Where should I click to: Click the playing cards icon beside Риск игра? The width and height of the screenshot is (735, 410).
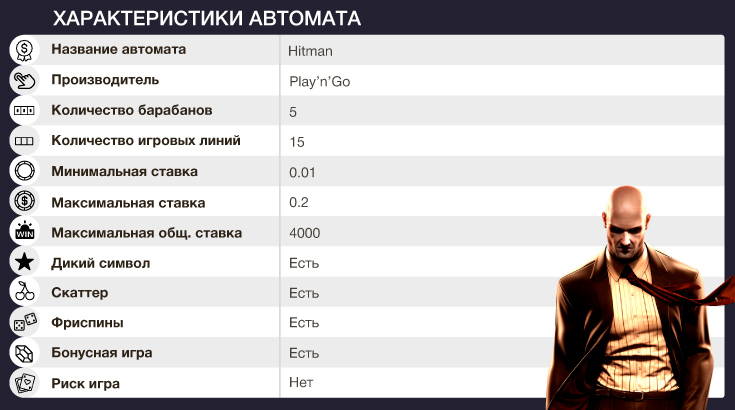click(23, 383)
